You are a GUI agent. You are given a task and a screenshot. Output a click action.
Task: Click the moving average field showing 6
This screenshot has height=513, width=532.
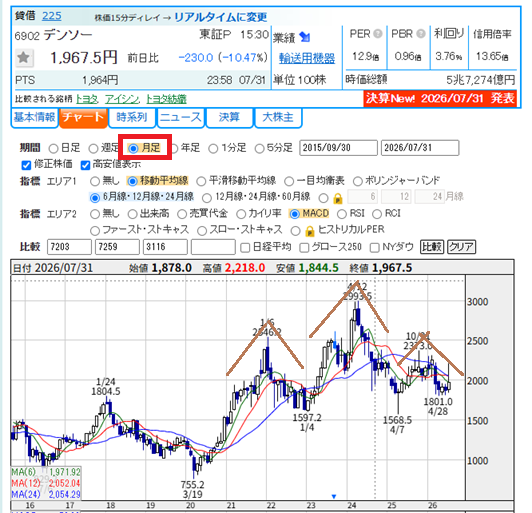[363, 196]
